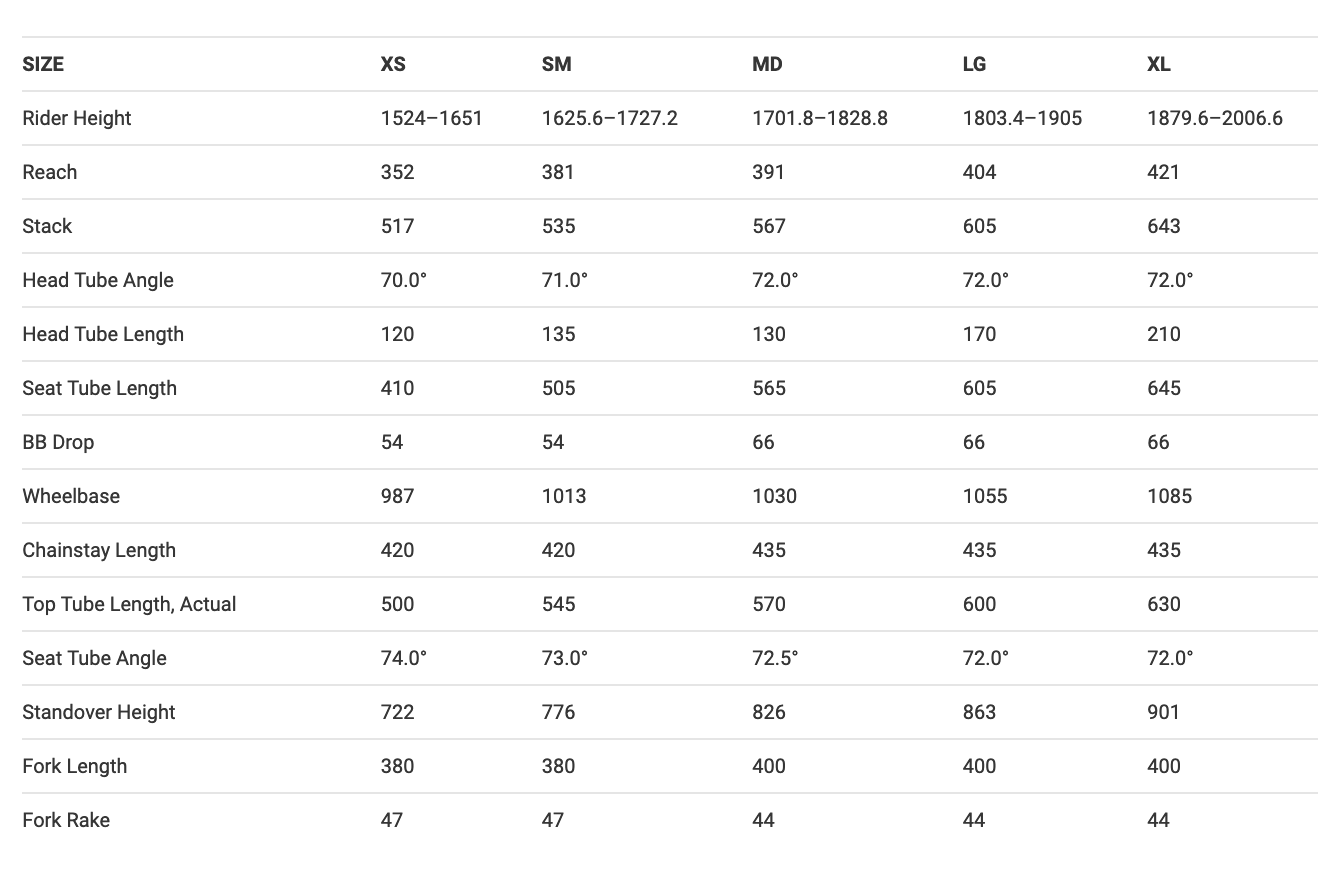The height and width of the screenshot is (886, 1318).
Task: Select the SM size column header
Action: pyautogui.click(x=557, y=64)
